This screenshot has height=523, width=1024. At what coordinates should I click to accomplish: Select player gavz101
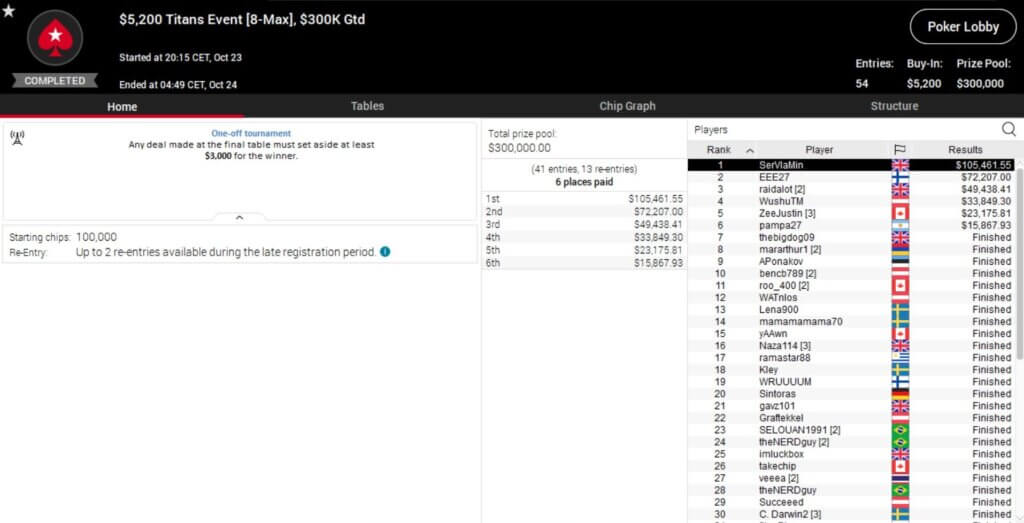(852, 405)
